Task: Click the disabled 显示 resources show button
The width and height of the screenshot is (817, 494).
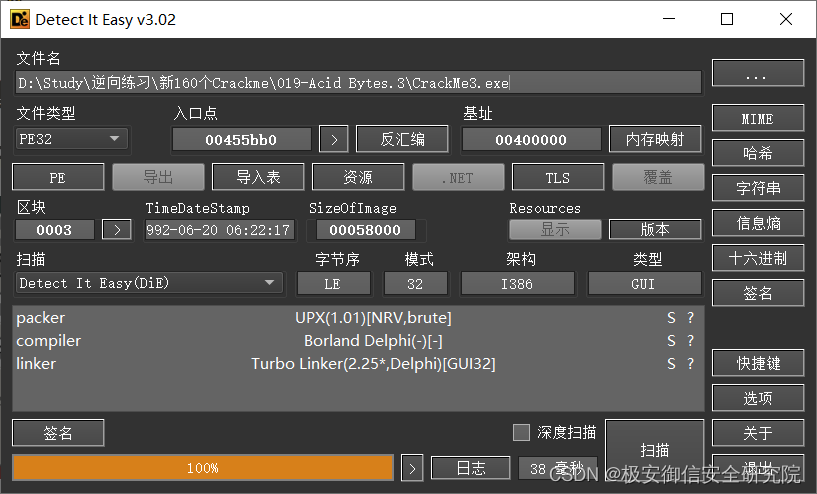Action: pyautogui.click(x=555, y=229)
